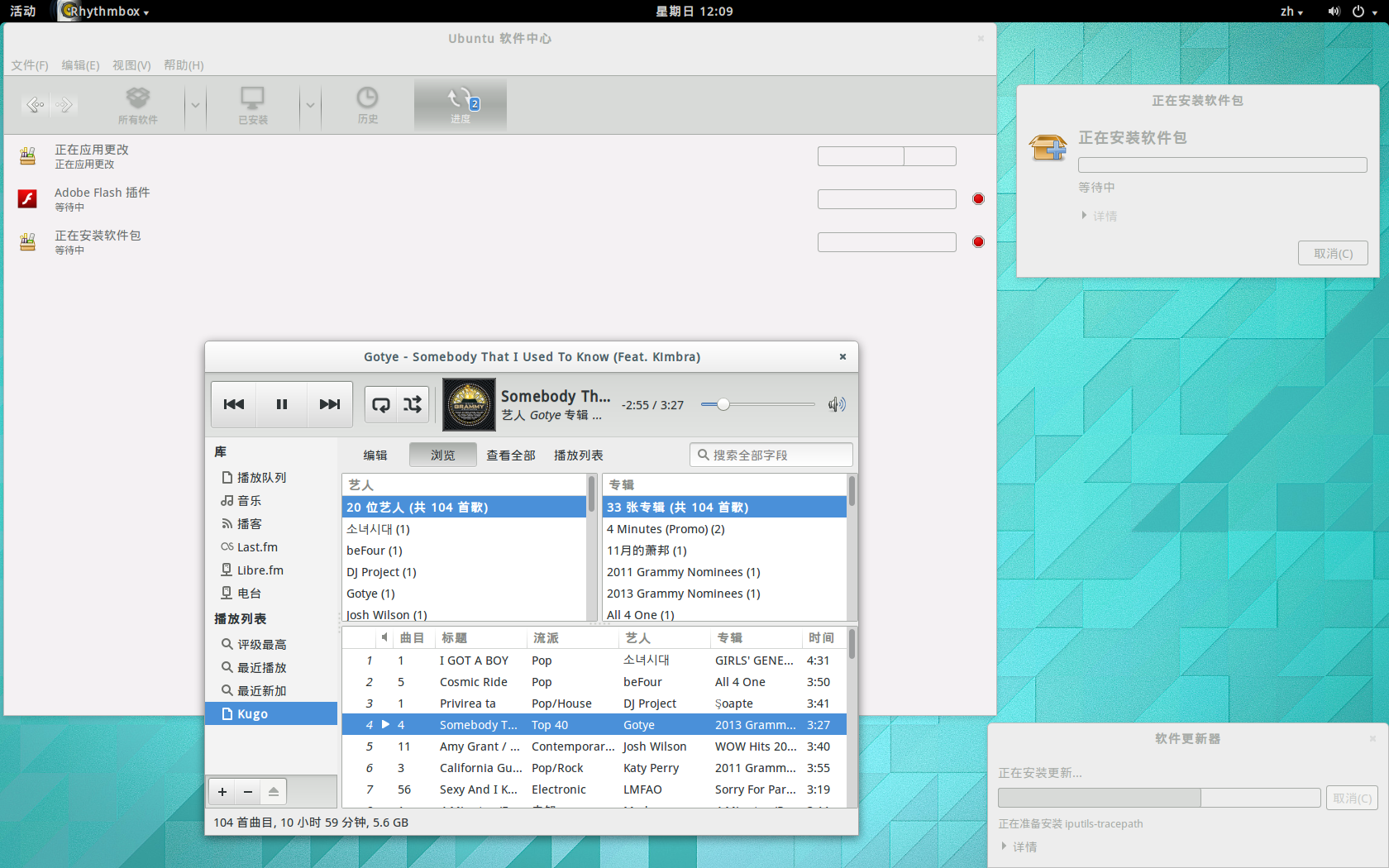
Task: Skip to next track in Rhythmbox
Action: (x=330, y=404)
